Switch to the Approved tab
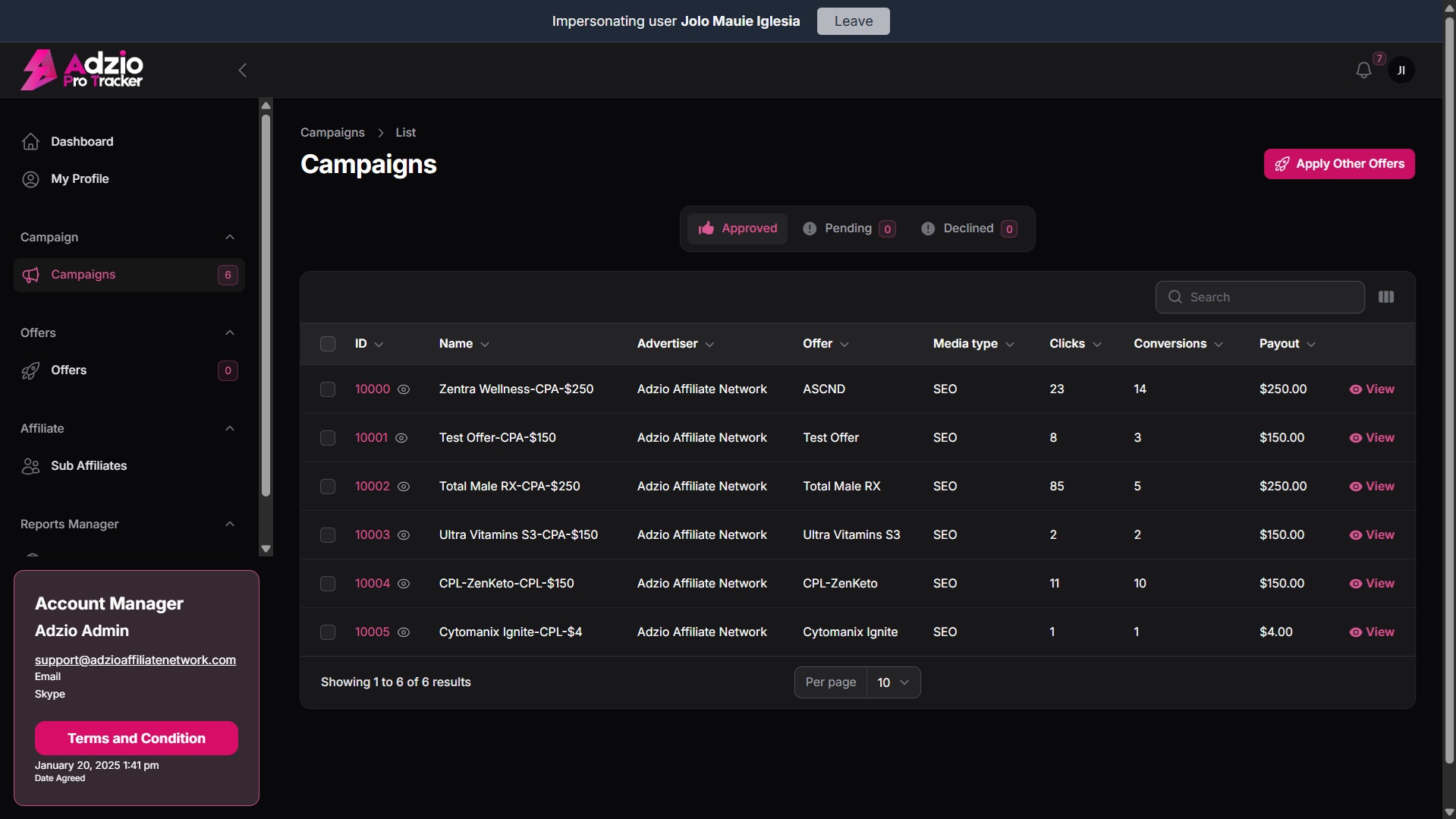Viewport: 1456px width, 819px height. [x=737, y=228]
